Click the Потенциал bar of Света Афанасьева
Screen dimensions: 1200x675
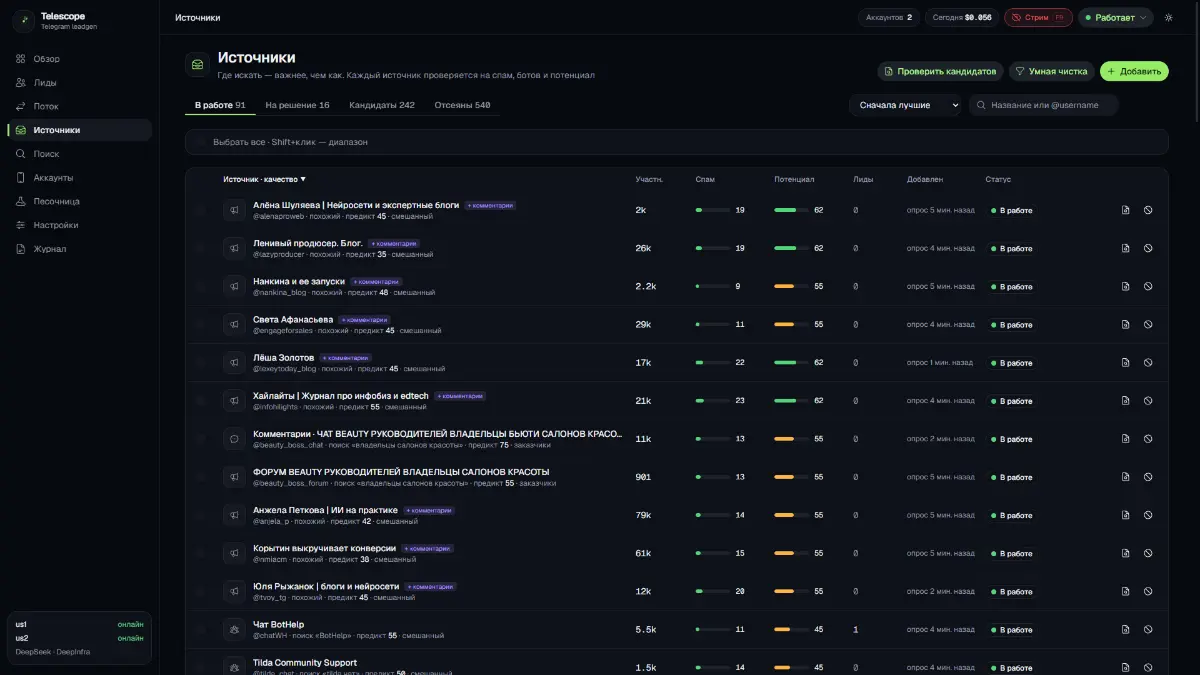(791, 325)
